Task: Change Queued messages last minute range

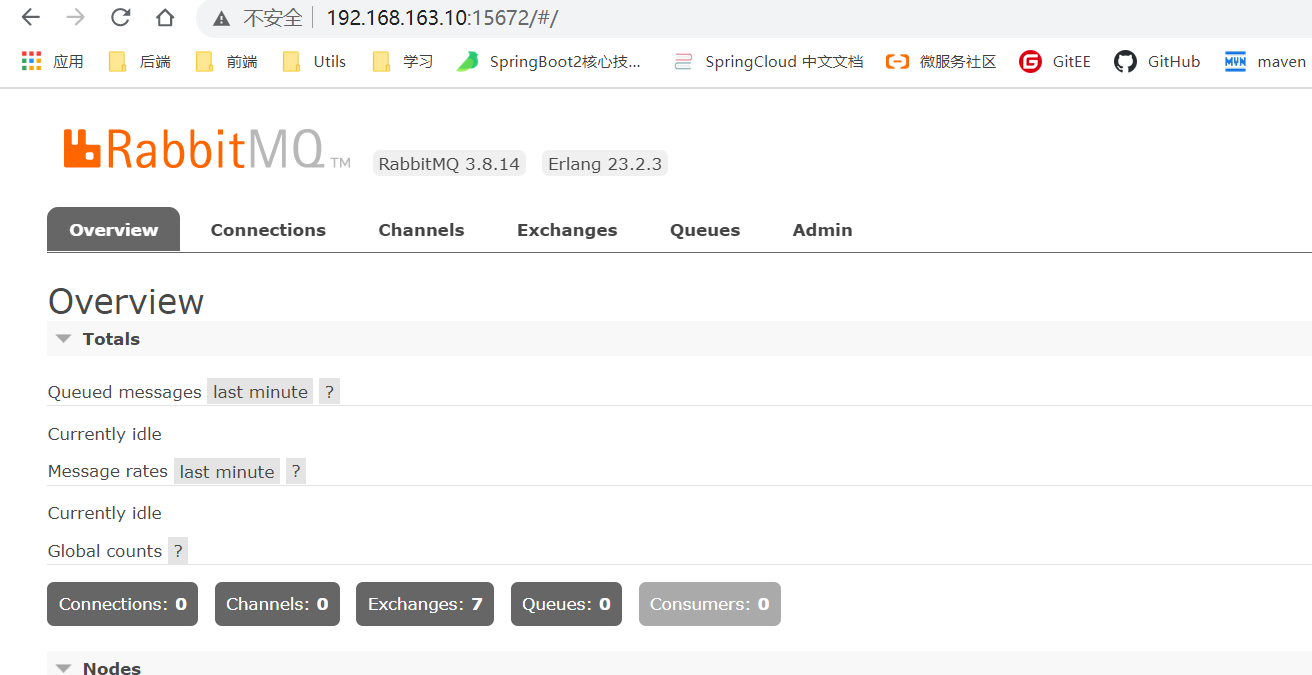Action: [x=260, y=392]
